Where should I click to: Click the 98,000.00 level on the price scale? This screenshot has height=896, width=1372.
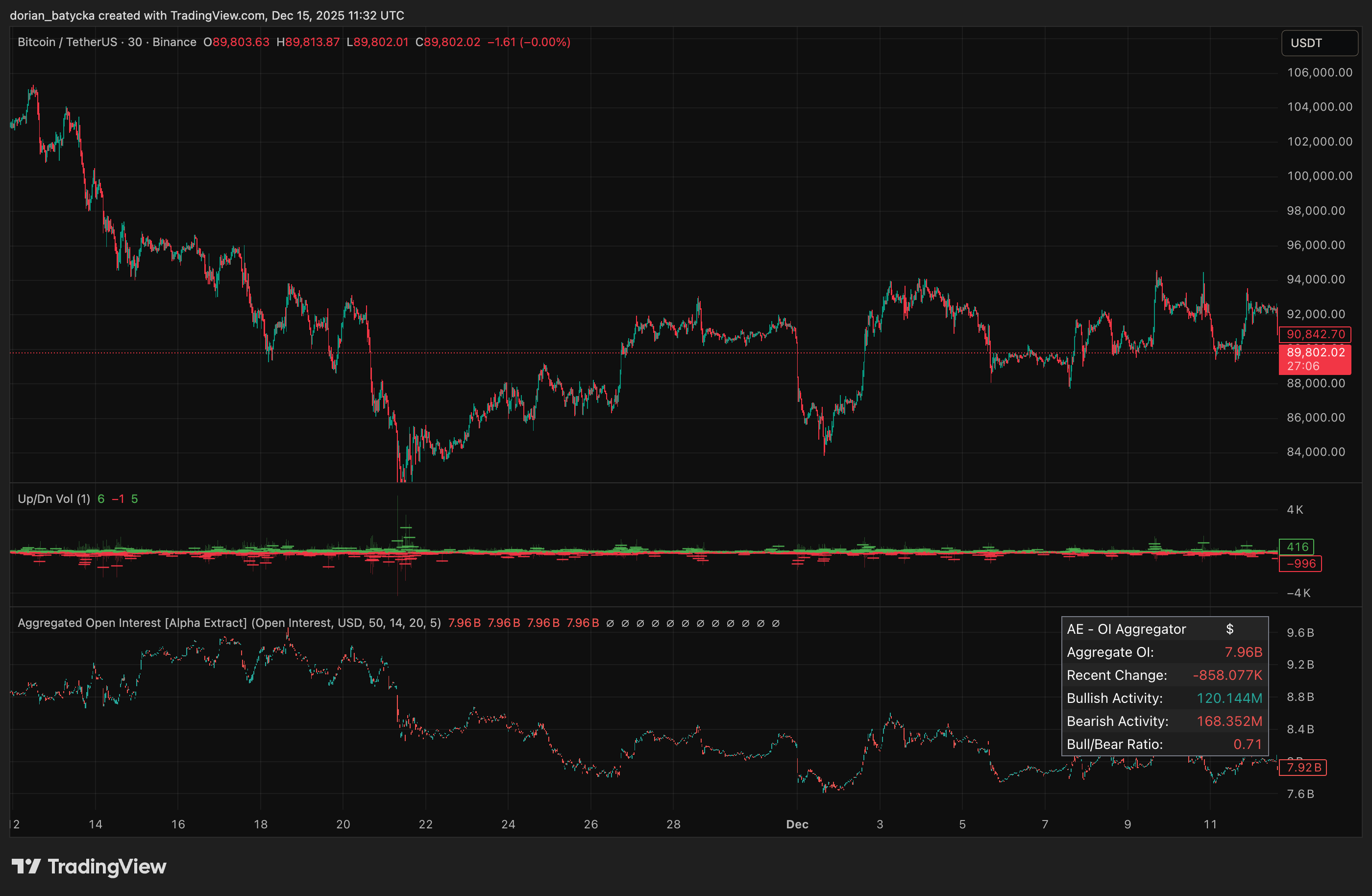1316,211
